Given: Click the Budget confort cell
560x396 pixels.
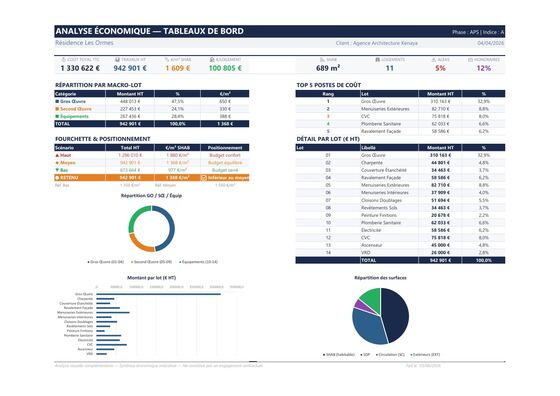Looking at the screenshot, I should tap(225, 155).
